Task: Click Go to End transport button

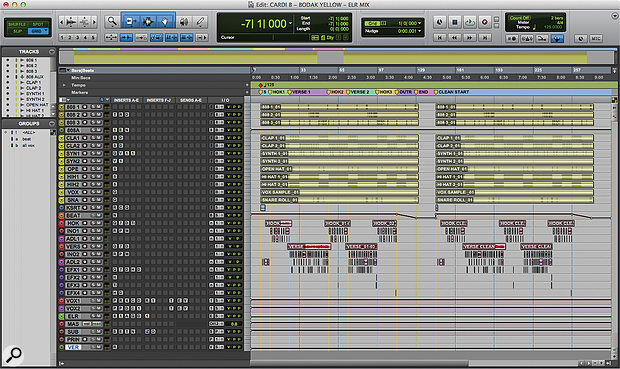Action: tap(485, 38)
